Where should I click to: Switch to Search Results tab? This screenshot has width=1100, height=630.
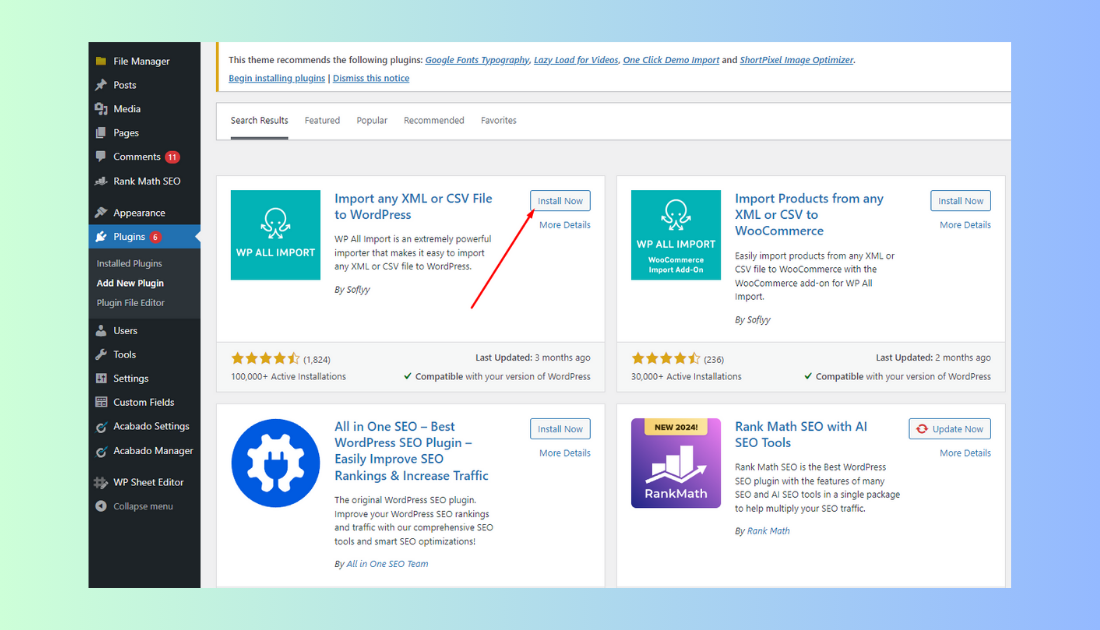pyautogui.click(x=260, y=121)
